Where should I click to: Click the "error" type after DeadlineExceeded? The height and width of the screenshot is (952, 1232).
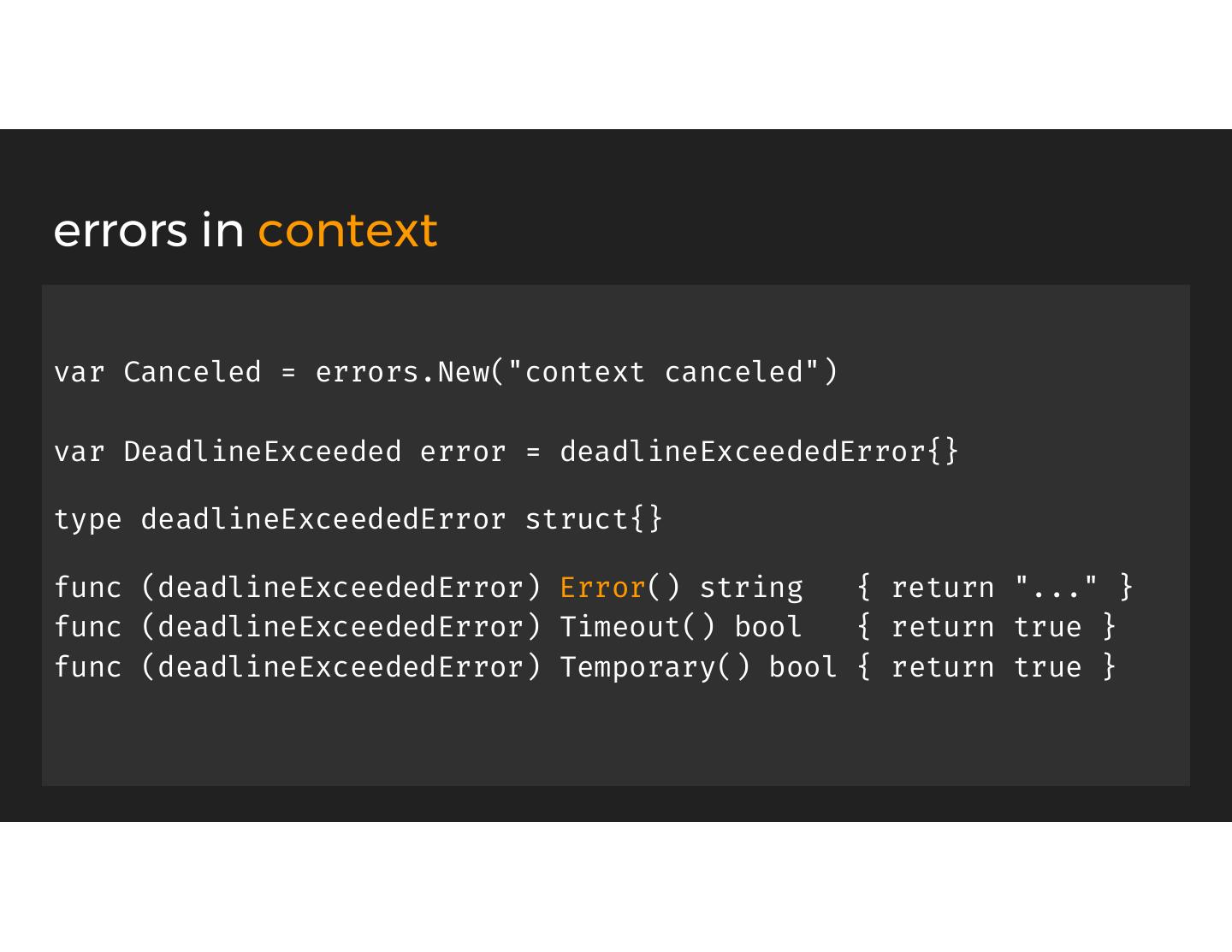tap(463, 452)
